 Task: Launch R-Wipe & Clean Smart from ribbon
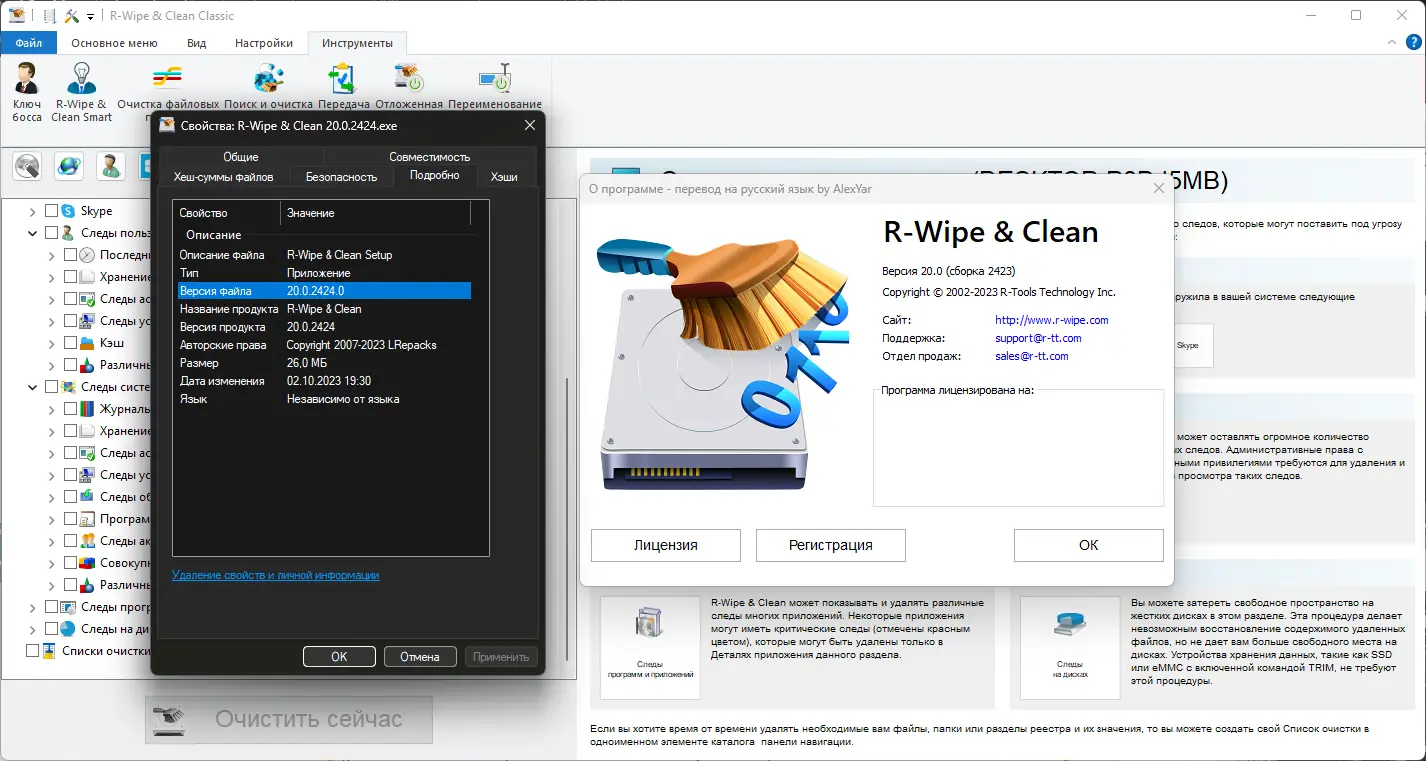(x=81, y=92)
